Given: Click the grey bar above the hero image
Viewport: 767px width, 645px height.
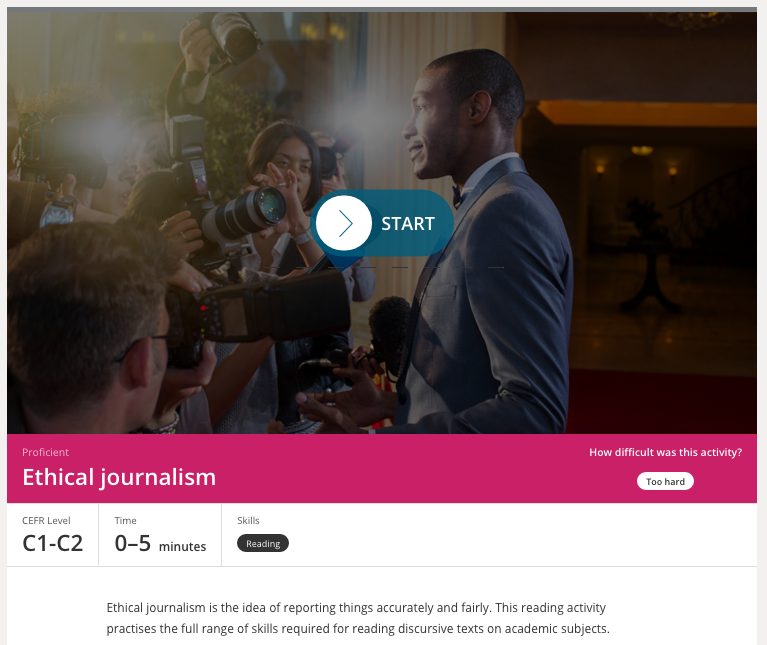Looking at the screenshot, I should coord(382,9).
